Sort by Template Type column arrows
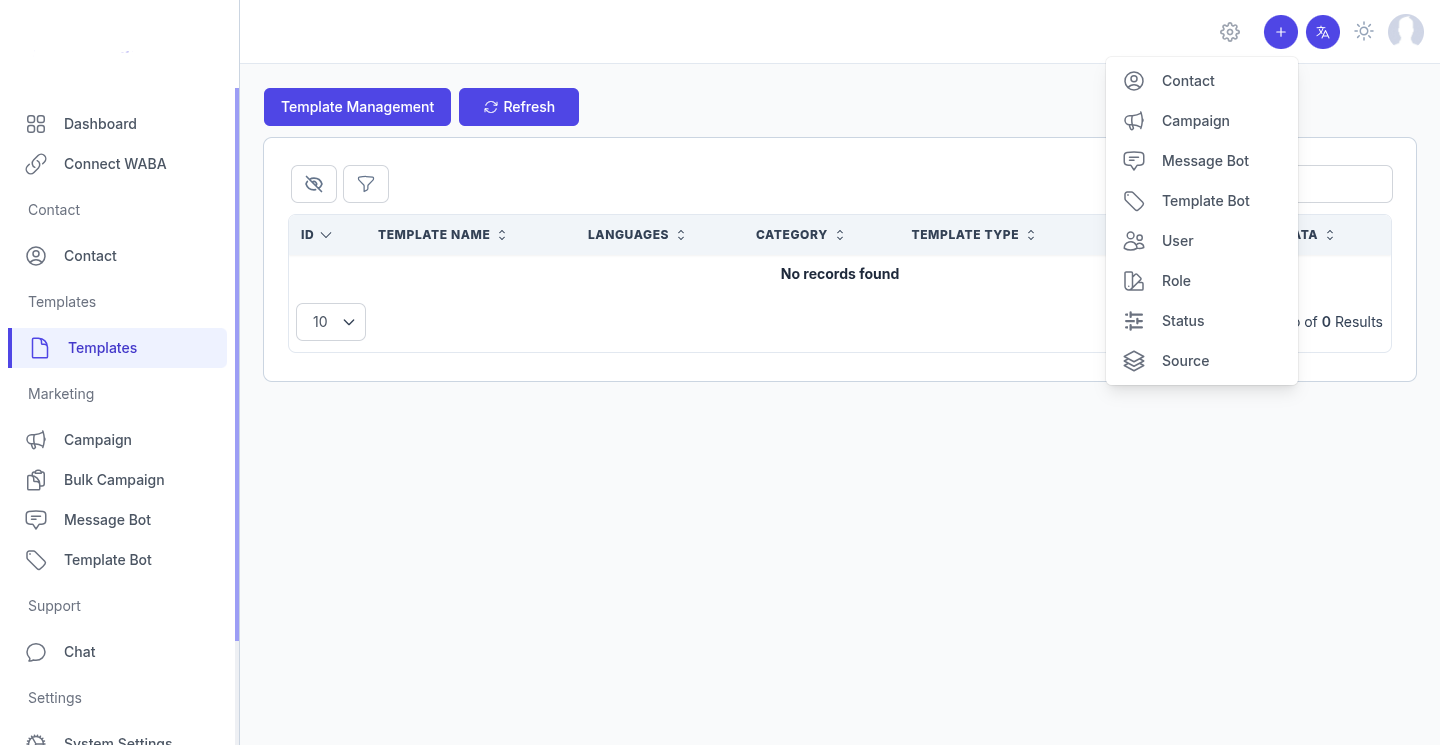This screenshot has height=745, width=1440. coord(1031,235)
